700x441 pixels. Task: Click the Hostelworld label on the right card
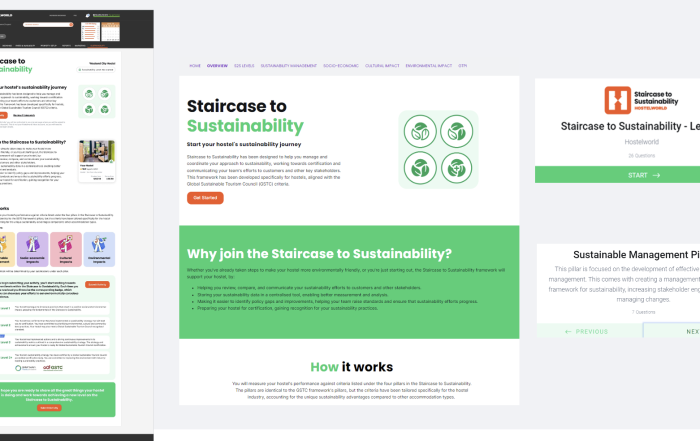coord(642,142)
